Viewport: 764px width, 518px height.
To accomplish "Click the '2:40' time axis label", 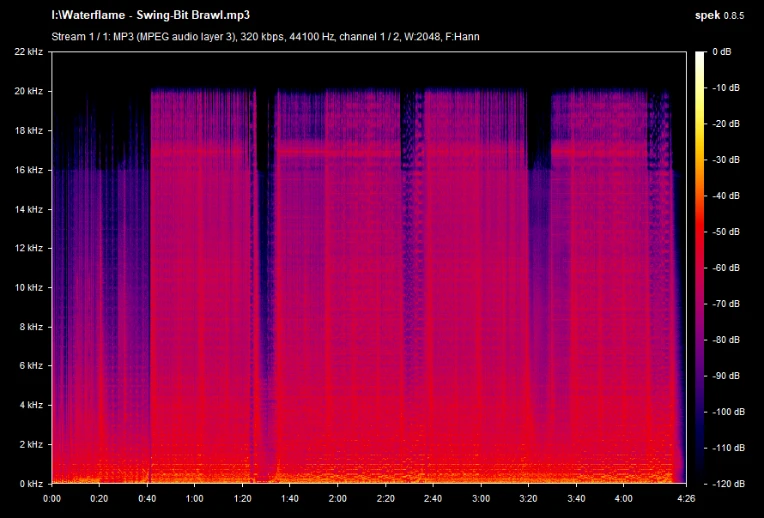I will (x=433, y=499).
